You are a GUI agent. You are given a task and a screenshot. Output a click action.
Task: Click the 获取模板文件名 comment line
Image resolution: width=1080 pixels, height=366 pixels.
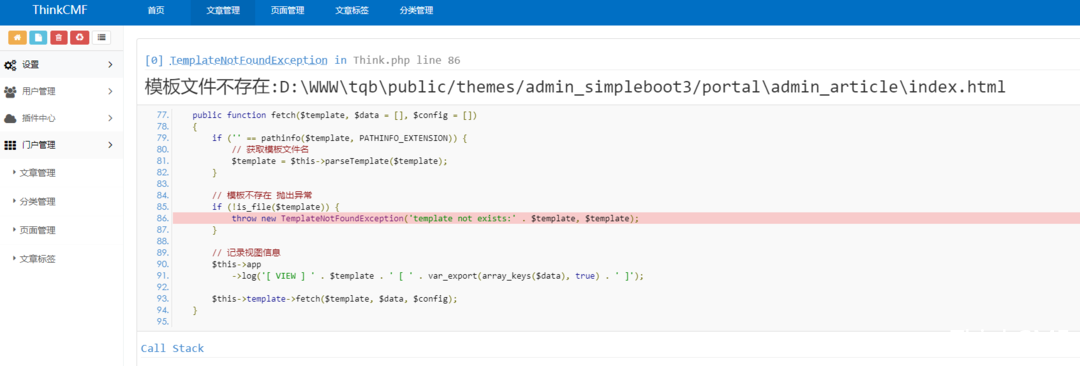pos(270,149)
